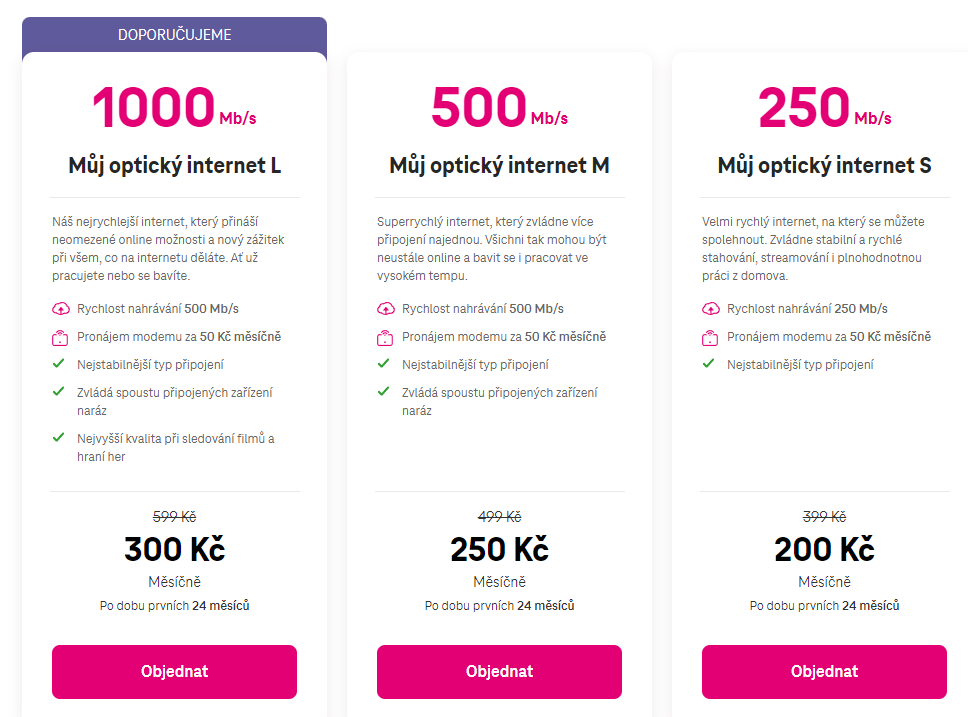
Task: Click the 300 Kč price in plan L
Action: click(x=175, y=549)
